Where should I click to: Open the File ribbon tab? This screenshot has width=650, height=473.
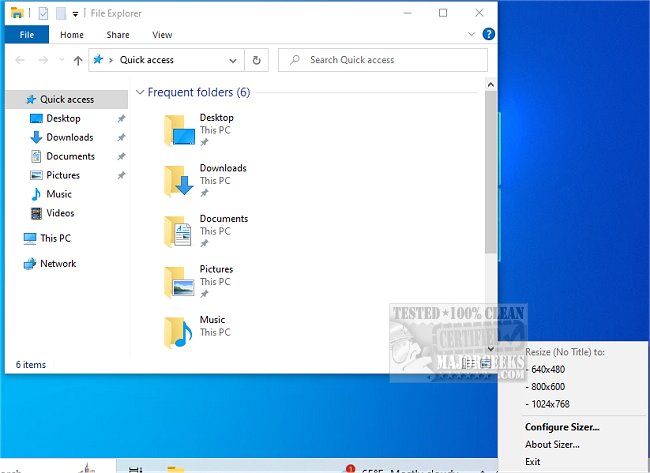point(27,35)
